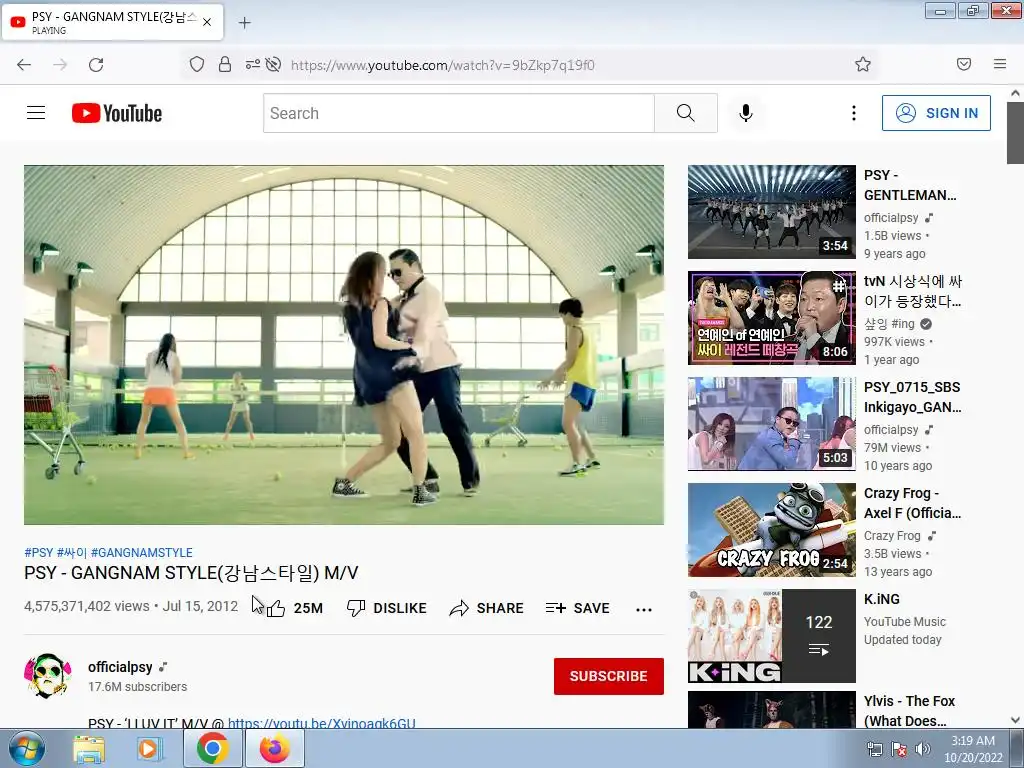Click the #GANGNAMSTYLE hashtag link
This screenshot has width=1024, height=768.
[142, 552]
